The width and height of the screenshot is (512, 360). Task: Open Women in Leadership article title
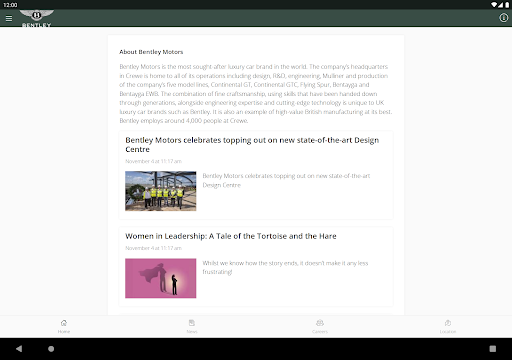[x=231, y=236]
